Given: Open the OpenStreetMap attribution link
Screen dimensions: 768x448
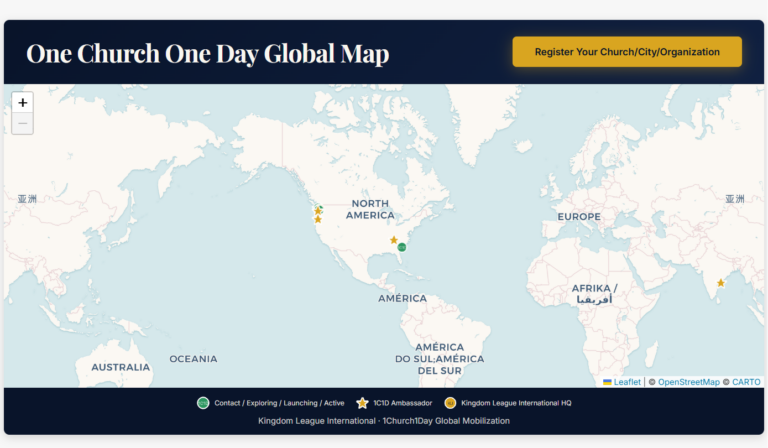Looking at the screenshot, I should click(x=689, y=382).
